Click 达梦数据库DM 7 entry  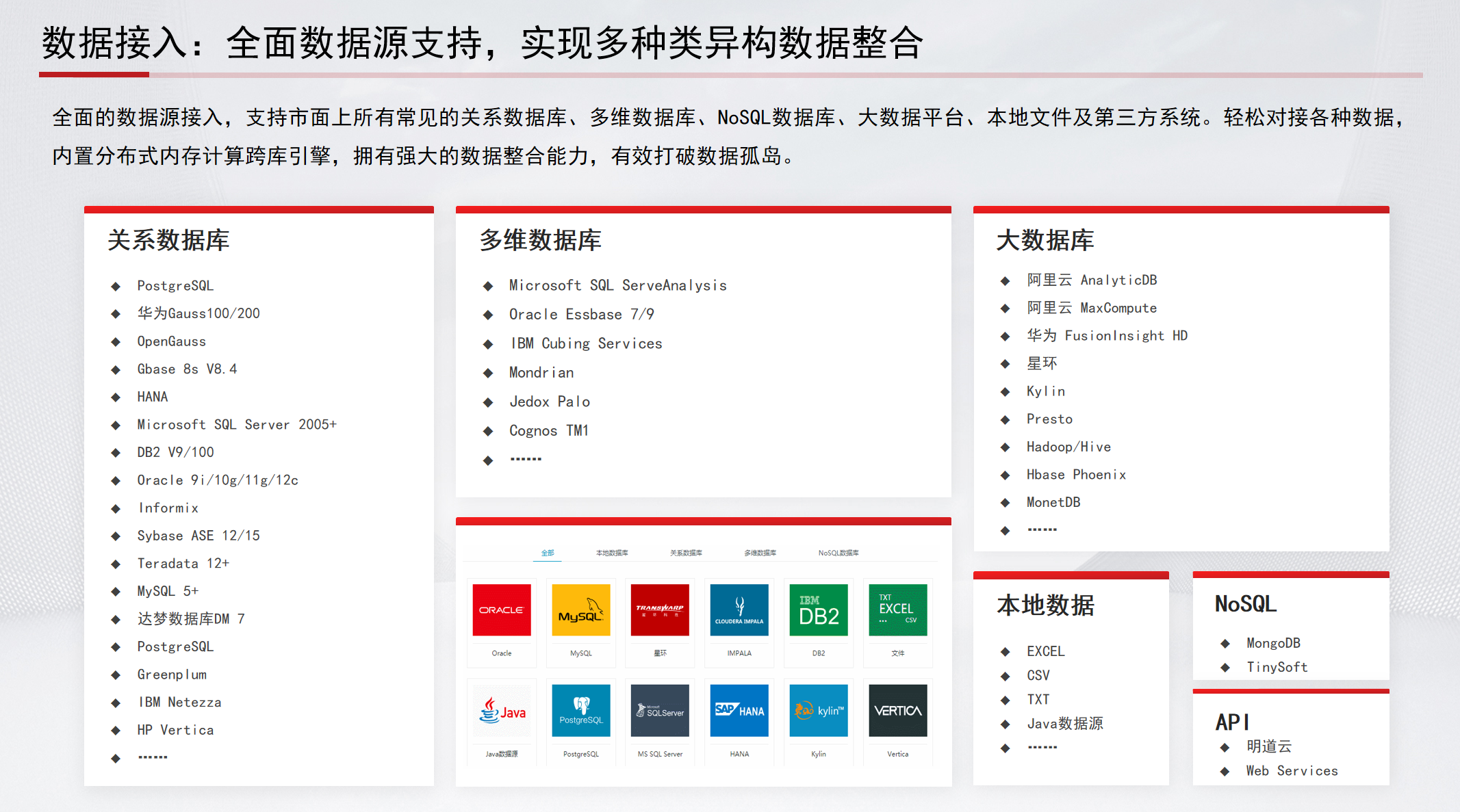[x=191, y=619]
